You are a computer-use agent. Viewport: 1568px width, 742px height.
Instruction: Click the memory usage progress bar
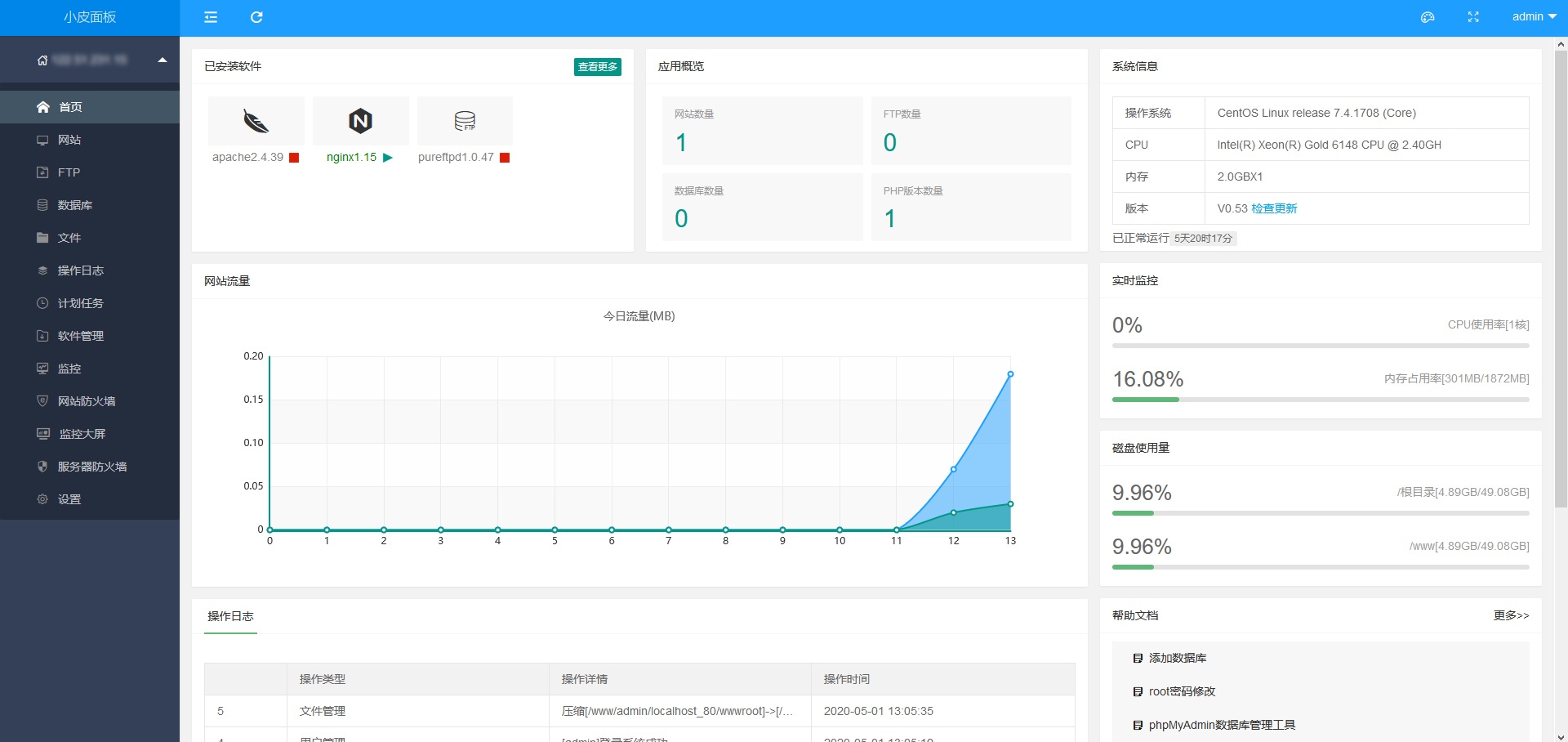tap(1320, 400)
